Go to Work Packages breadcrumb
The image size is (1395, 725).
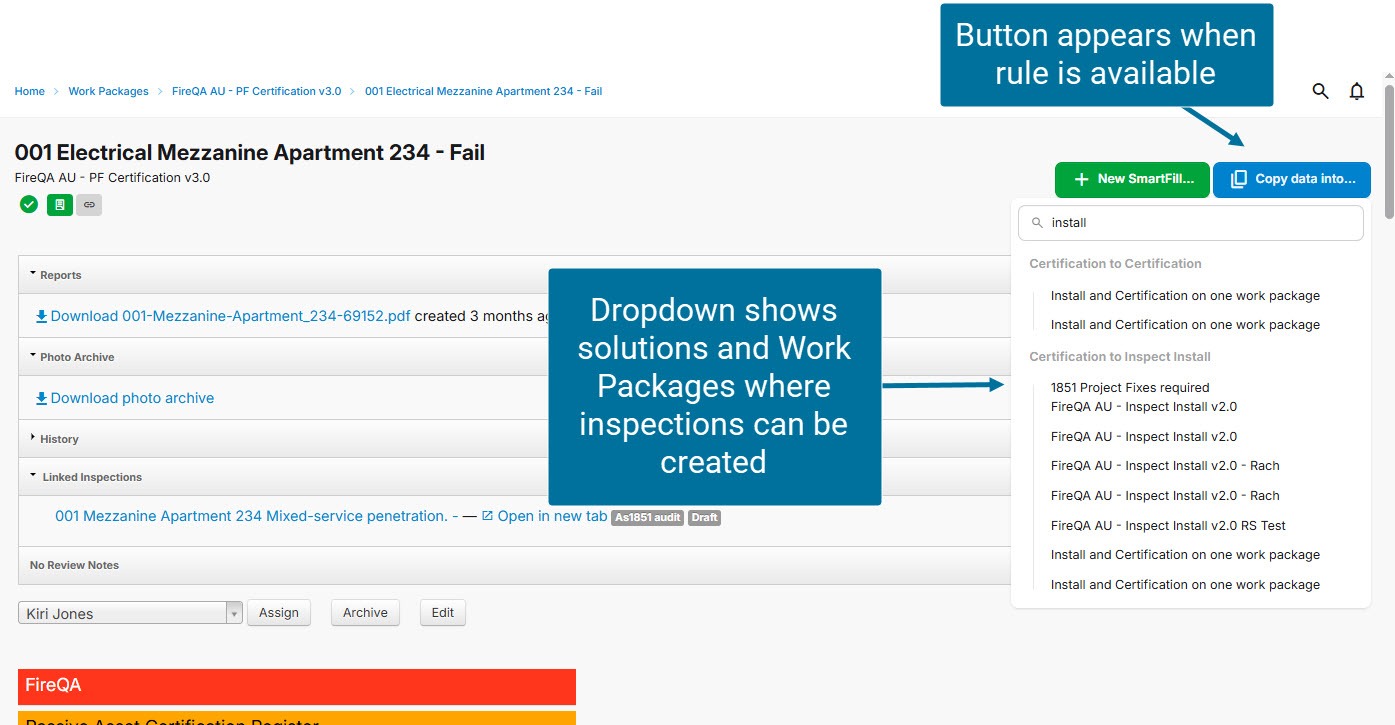pos(108,91)
